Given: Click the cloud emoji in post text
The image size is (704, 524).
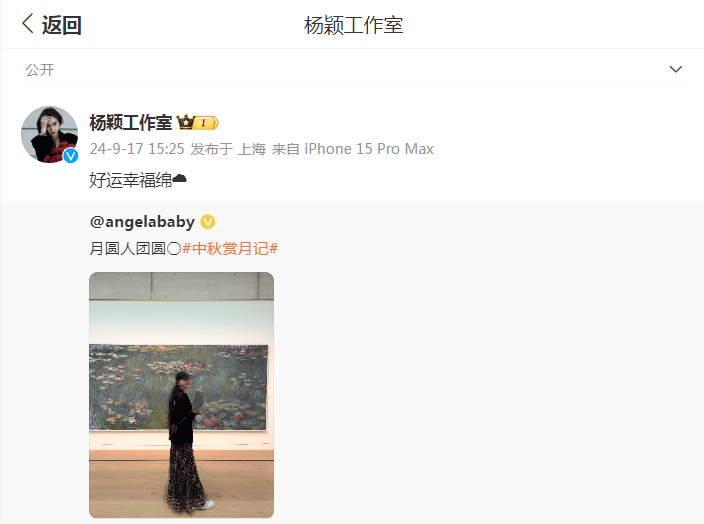Looking at the screenshot, I should tap(180, 179).
